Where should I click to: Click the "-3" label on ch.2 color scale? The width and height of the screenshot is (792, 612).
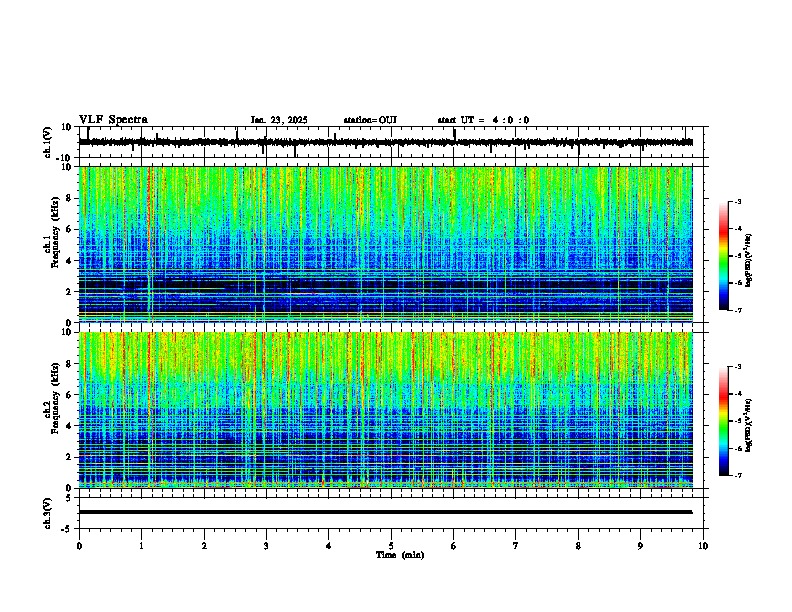(737, 367)
